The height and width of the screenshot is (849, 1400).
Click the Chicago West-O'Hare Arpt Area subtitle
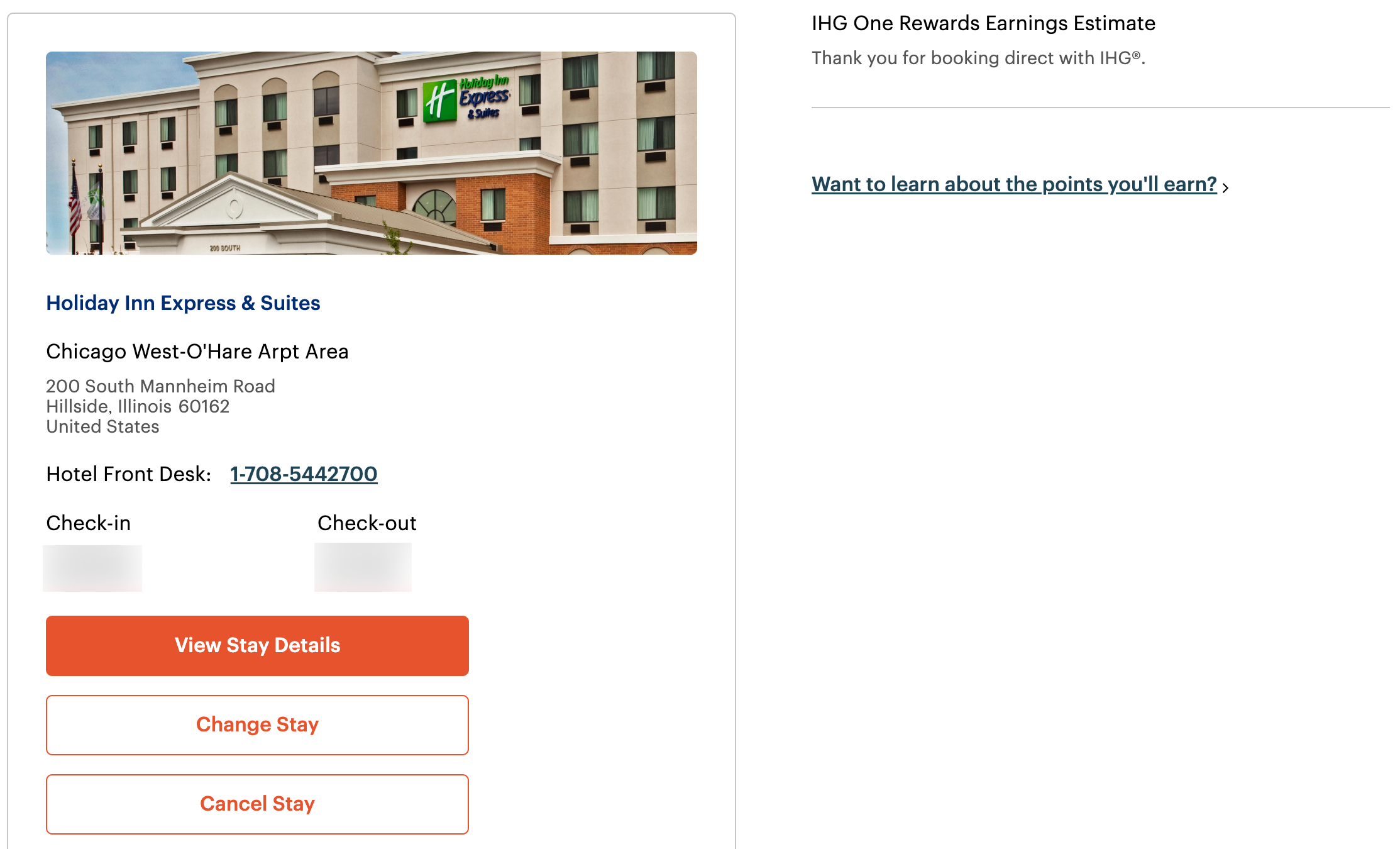197,352
